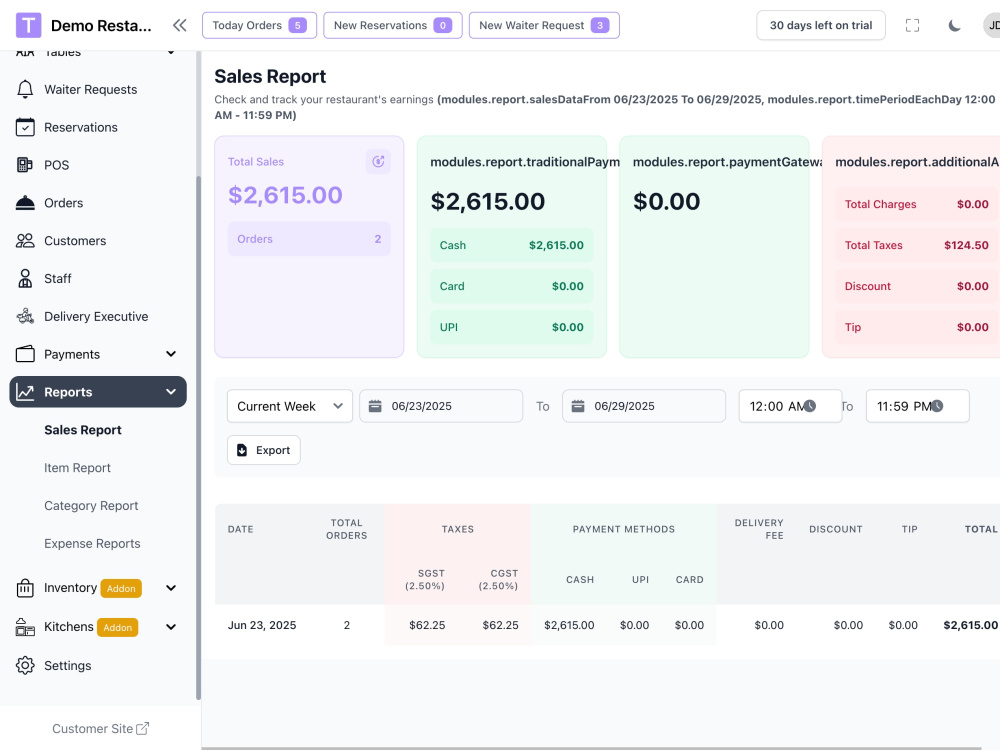This screenshot has height=750, width=1000.
Task: Click the Settings gear icon
Action: [25, 665]
